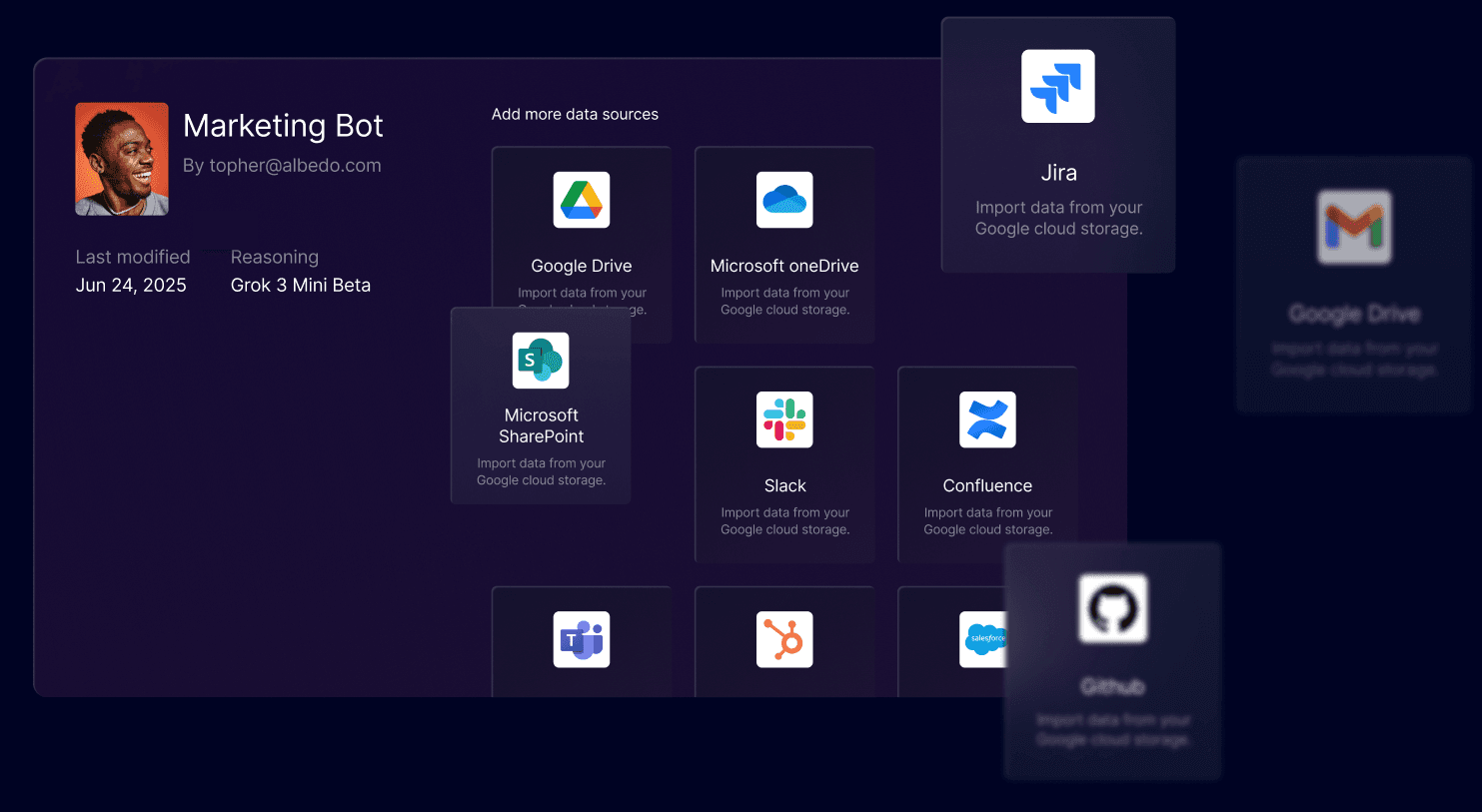Choose the Microsoft SharePoint icon
This screenshot has width=1482, height=812.
point(541,361)
